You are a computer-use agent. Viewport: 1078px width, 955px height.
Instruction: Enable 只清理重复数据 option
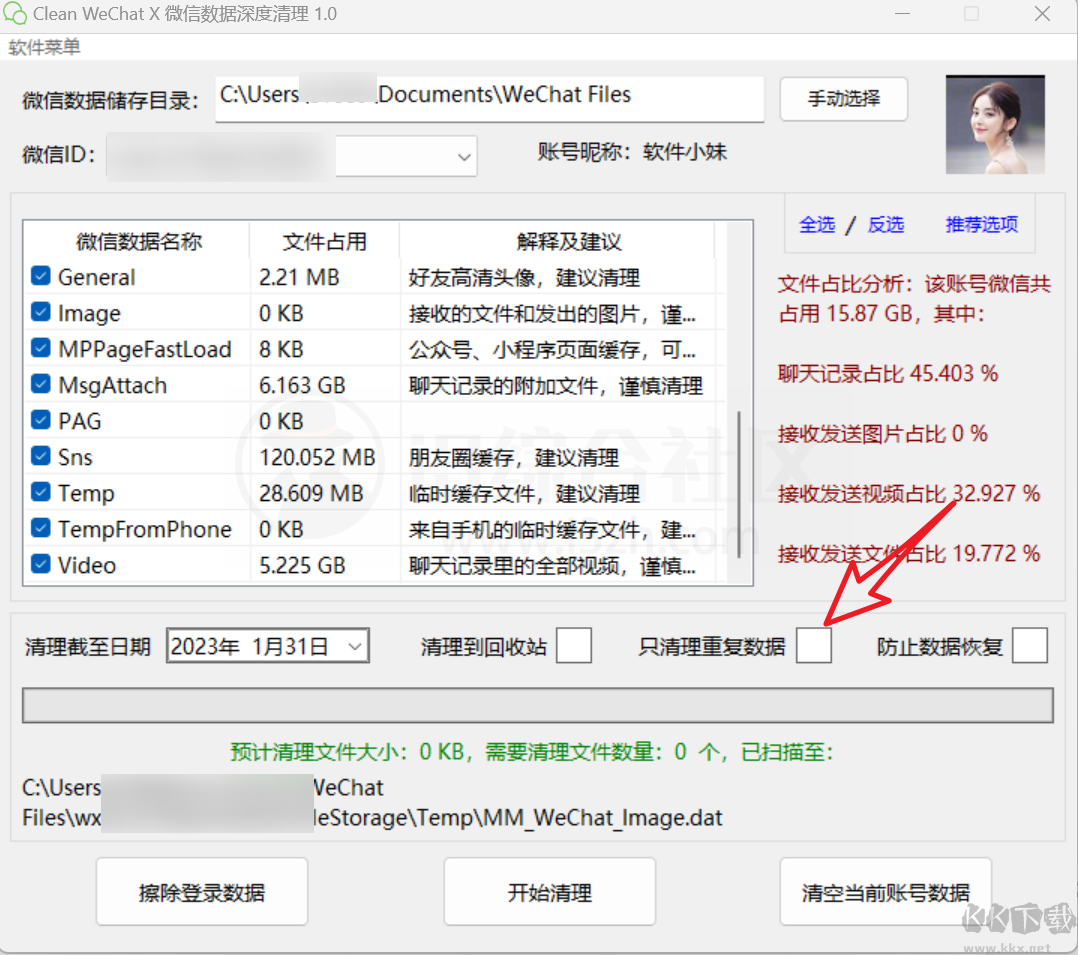click(x=813, y=646)
